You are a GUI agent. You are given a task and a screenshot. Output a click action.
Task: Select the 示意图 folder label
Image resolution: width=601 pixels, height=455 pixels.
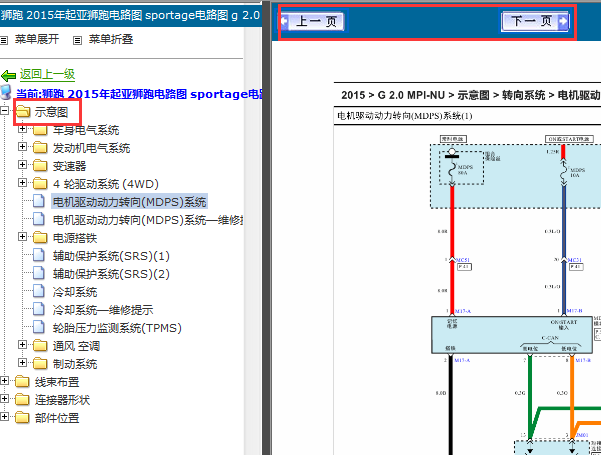pos(51,112)
